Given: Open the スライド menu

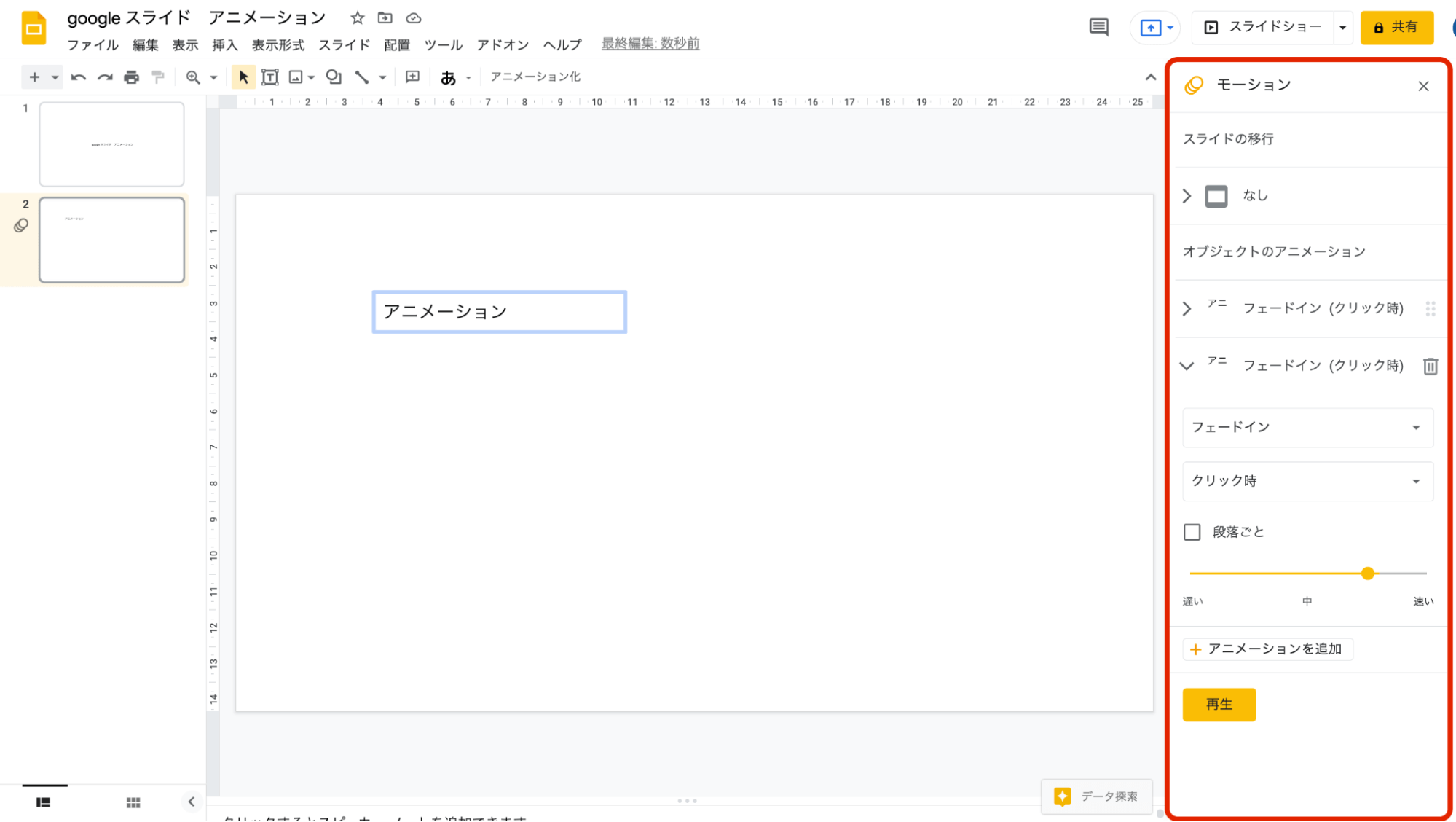Looking at the screenshot, I should coord(344,44).
